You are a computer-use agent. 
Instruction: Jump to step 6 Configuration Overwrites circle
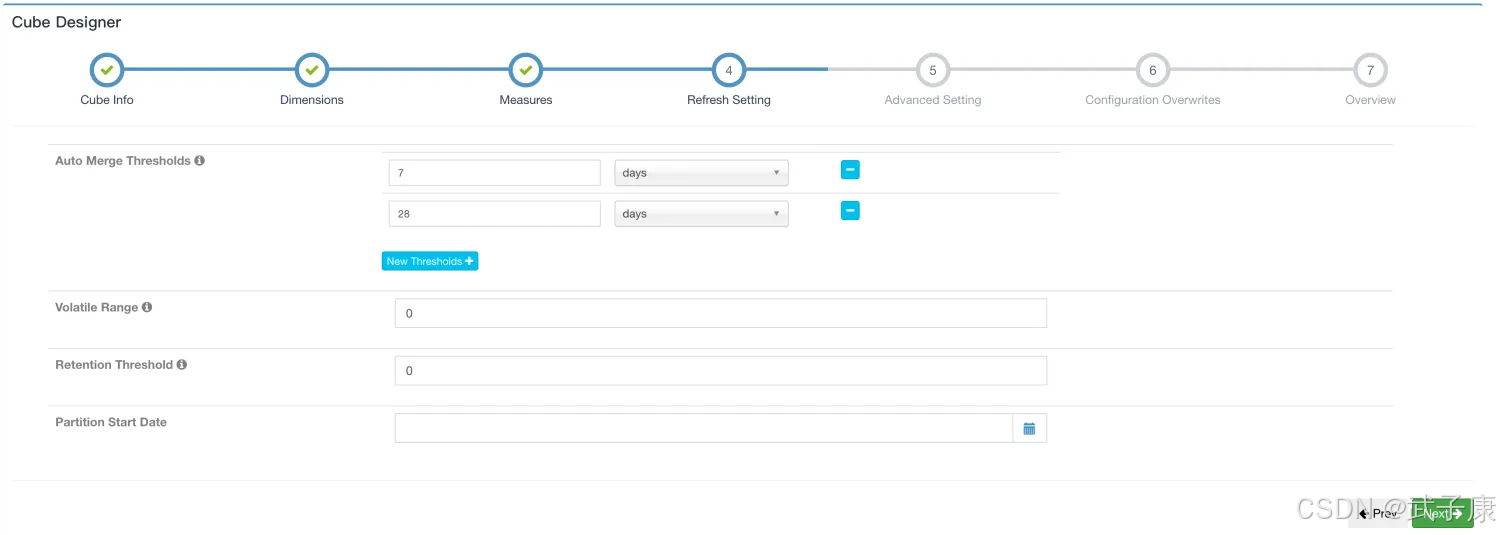coord(1153,70)
